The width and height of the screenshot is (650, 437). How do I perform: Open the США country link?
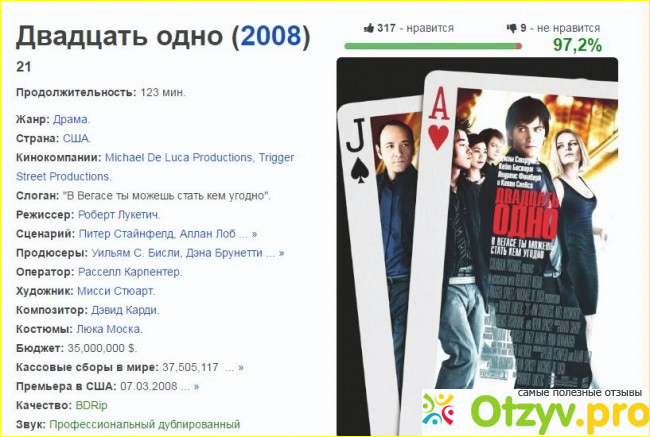(76, 138)
